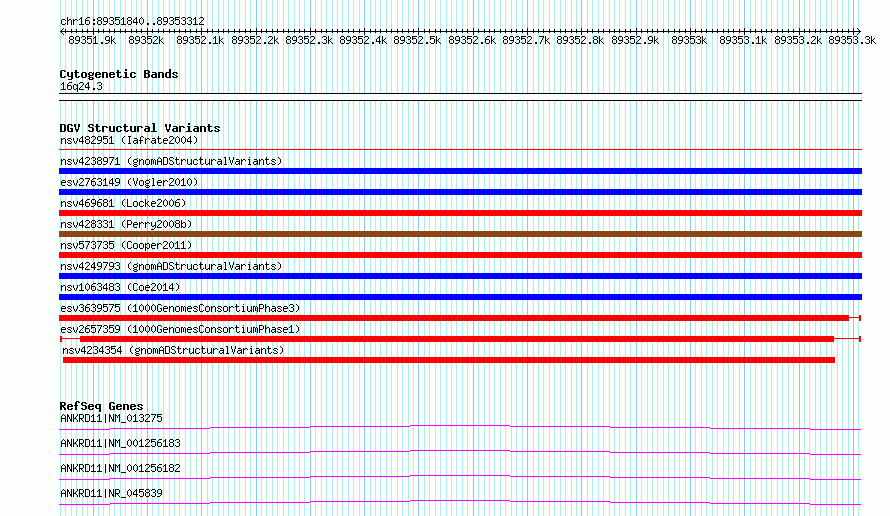Image resolution: width=890 pixels, height=516 pixels.
Task: Select the 16q24.3 cytogenetic band label
Action: pos(81,86)
